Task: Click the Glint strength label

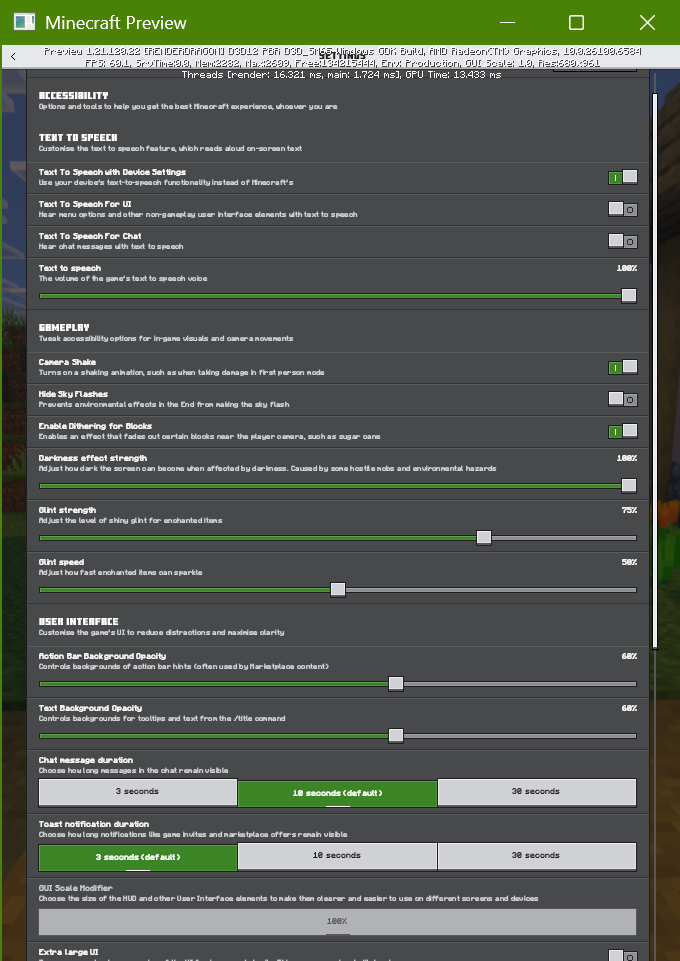Action: 67,510
